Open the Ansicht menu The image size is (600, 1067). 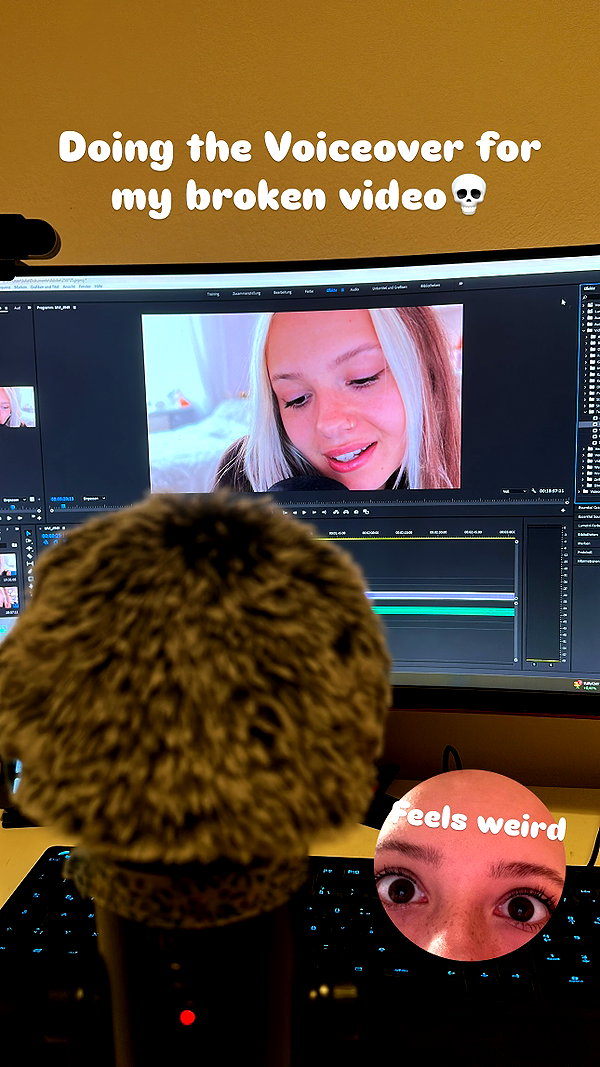pos(69,287)
